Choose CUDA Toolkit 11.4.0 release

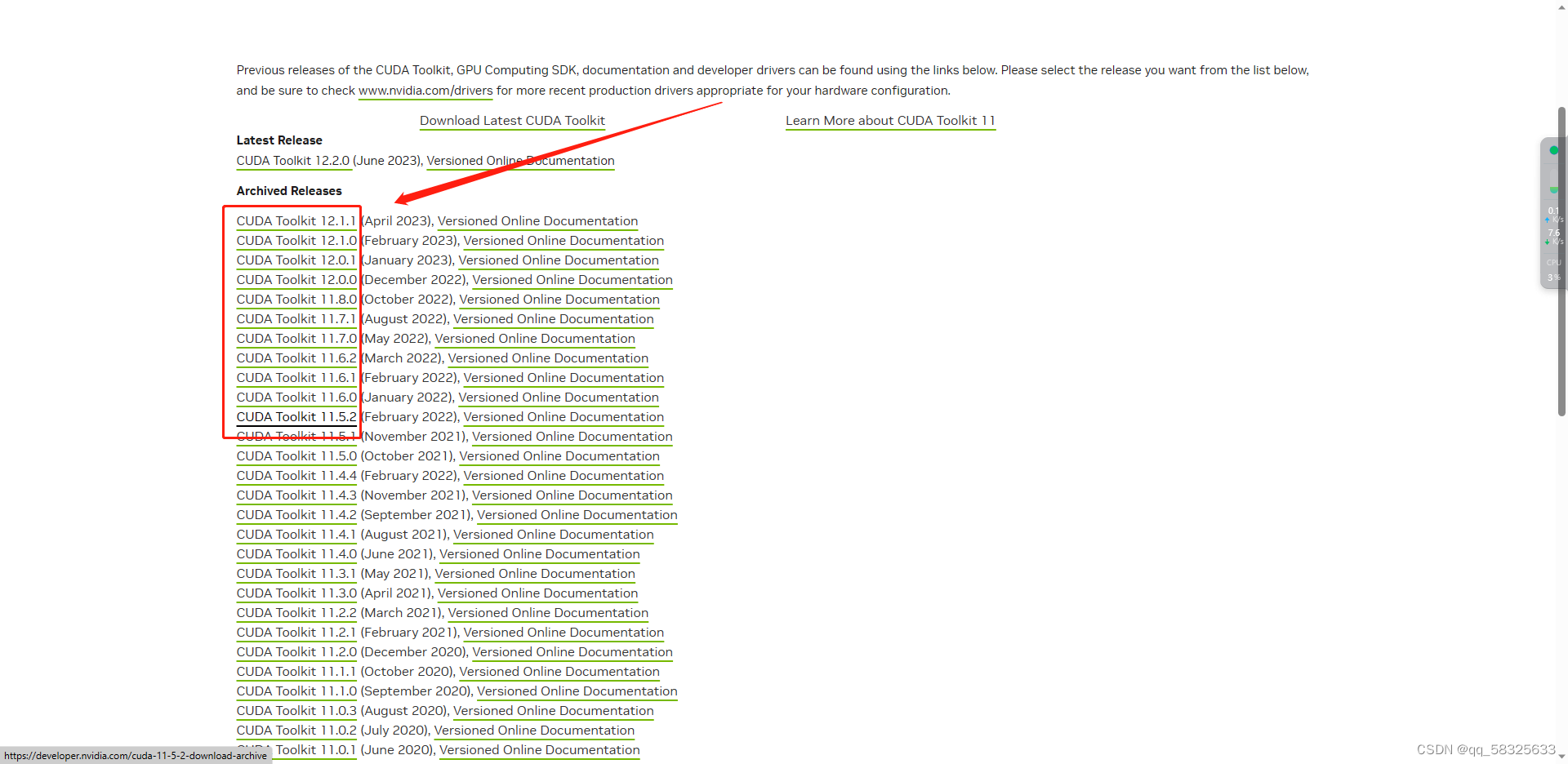click(296, 554)
